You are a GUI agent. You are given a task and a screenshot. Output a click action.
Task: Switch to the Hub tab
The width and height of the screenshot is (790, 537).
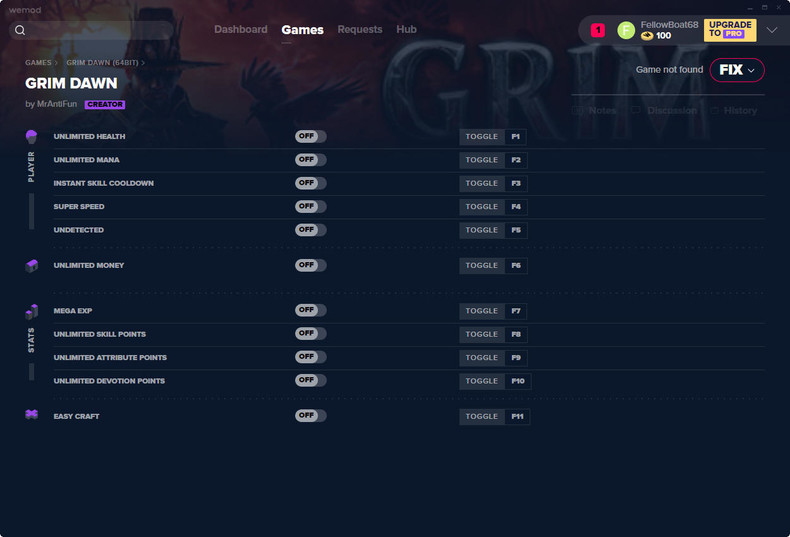406,30
